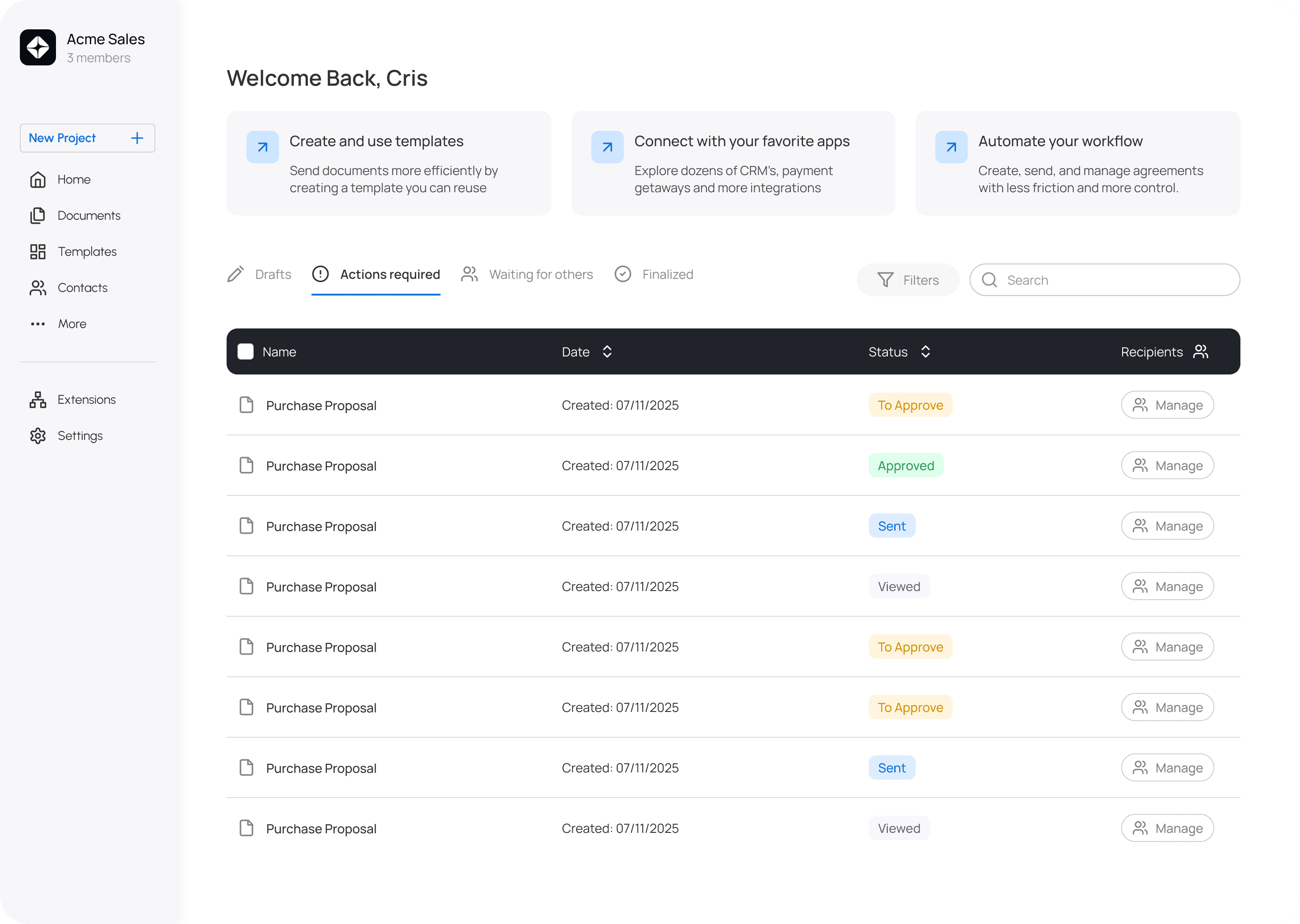Screen dimensions: 1300x924
Task: Click Manage for the Approved proposal
Action: (1167, 466)
